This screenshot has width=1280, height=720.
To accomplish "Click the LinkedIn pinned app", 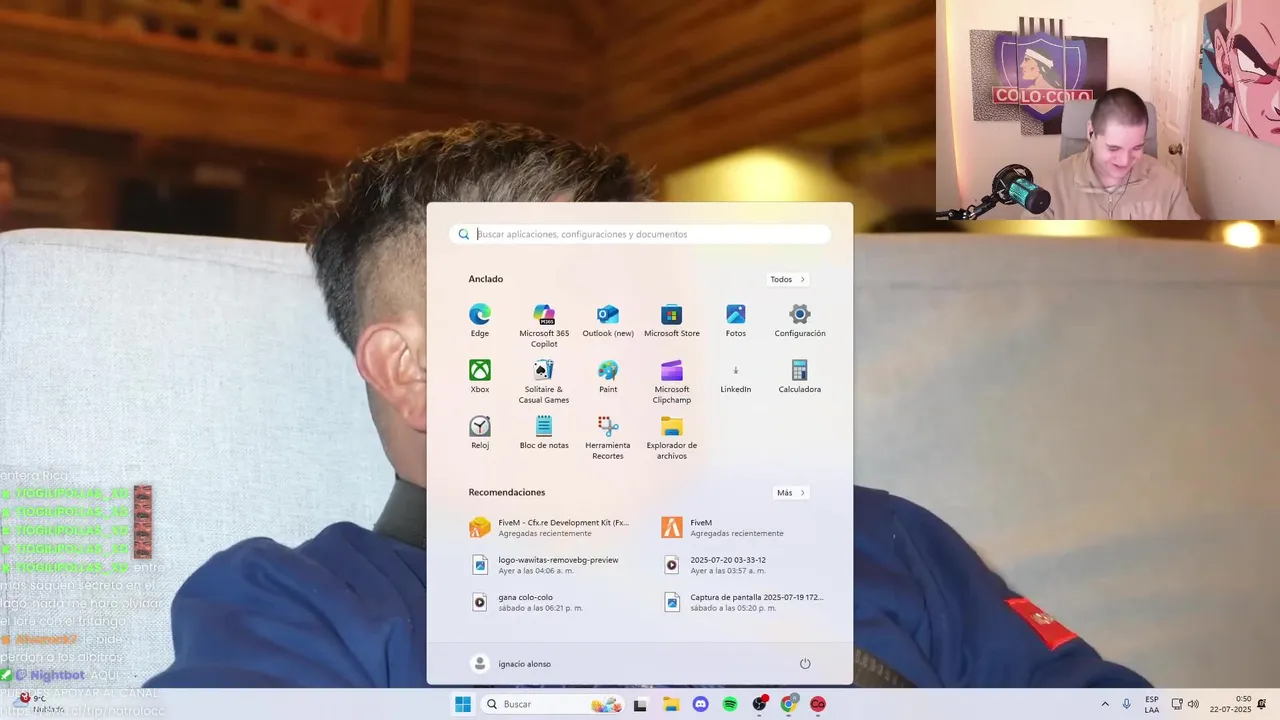I will point(736,376).
